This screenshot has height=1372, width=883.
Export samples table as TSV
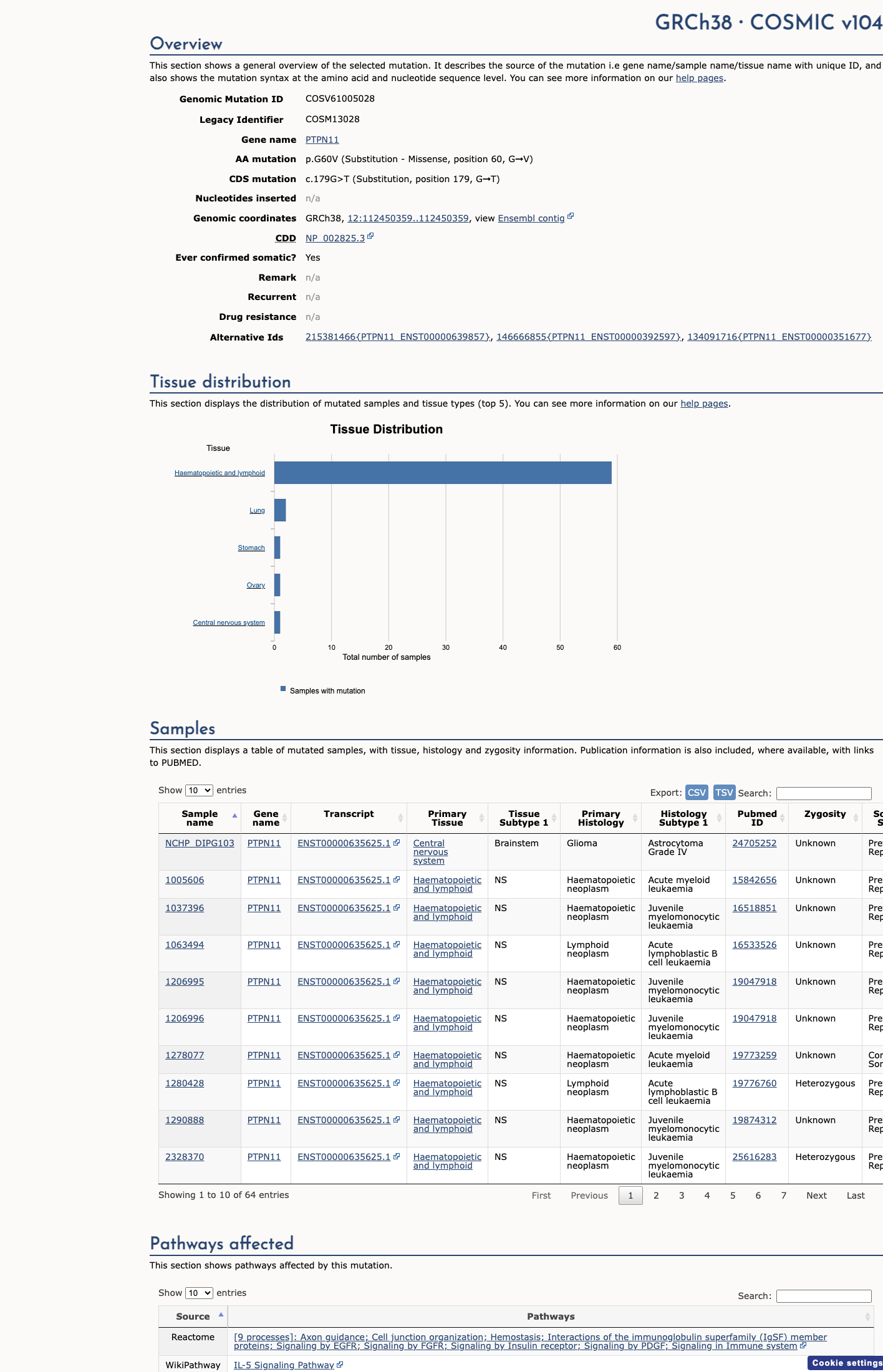(x=724, y=793)
